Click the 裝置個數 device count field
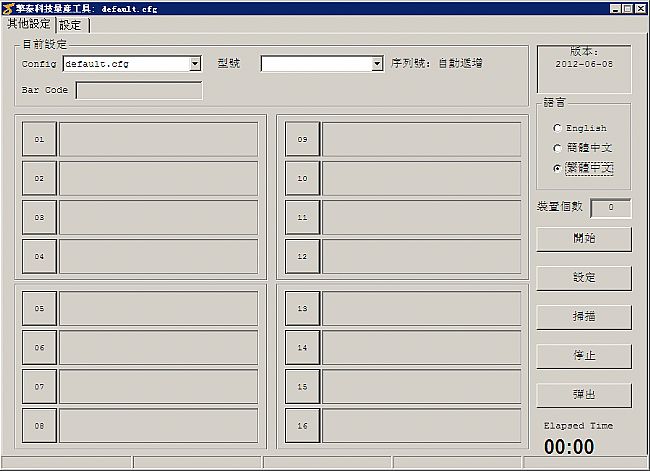The width and height of the screenshot is (650, 471). pyautogui.click(x=610, y=208)
